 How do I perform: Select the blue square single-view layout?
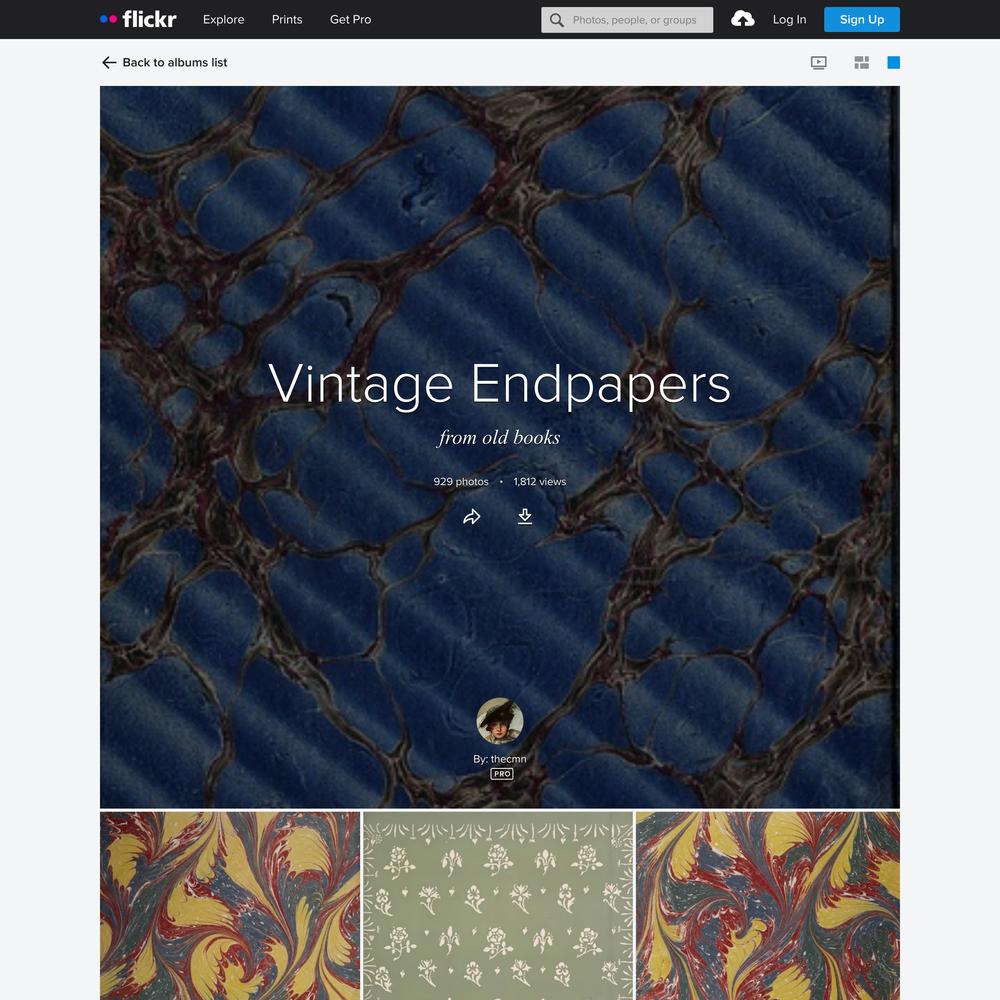pos(893,62)
